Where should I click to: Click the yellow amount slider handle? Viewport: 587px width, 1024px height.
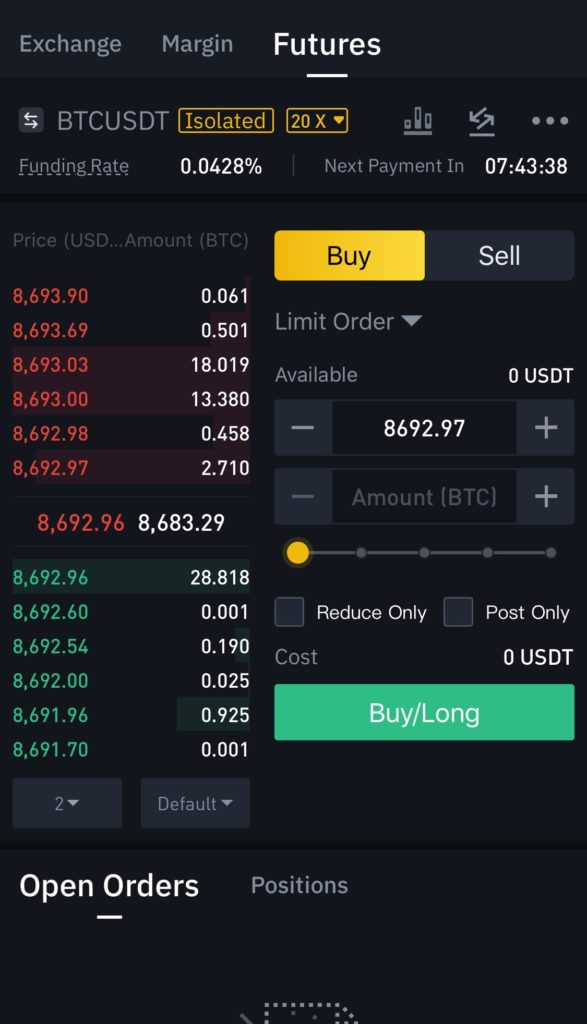[x=298, y=552]
